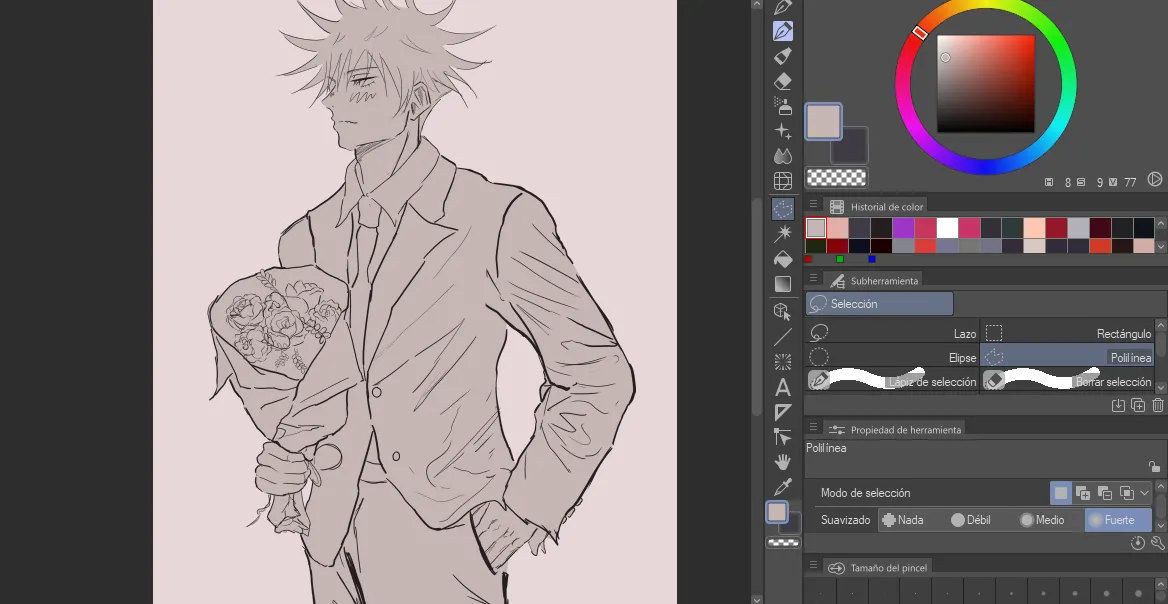Switch to the Tamaño del pincel tab
Screen dimensions: 1168x604
tap(879, 568)
